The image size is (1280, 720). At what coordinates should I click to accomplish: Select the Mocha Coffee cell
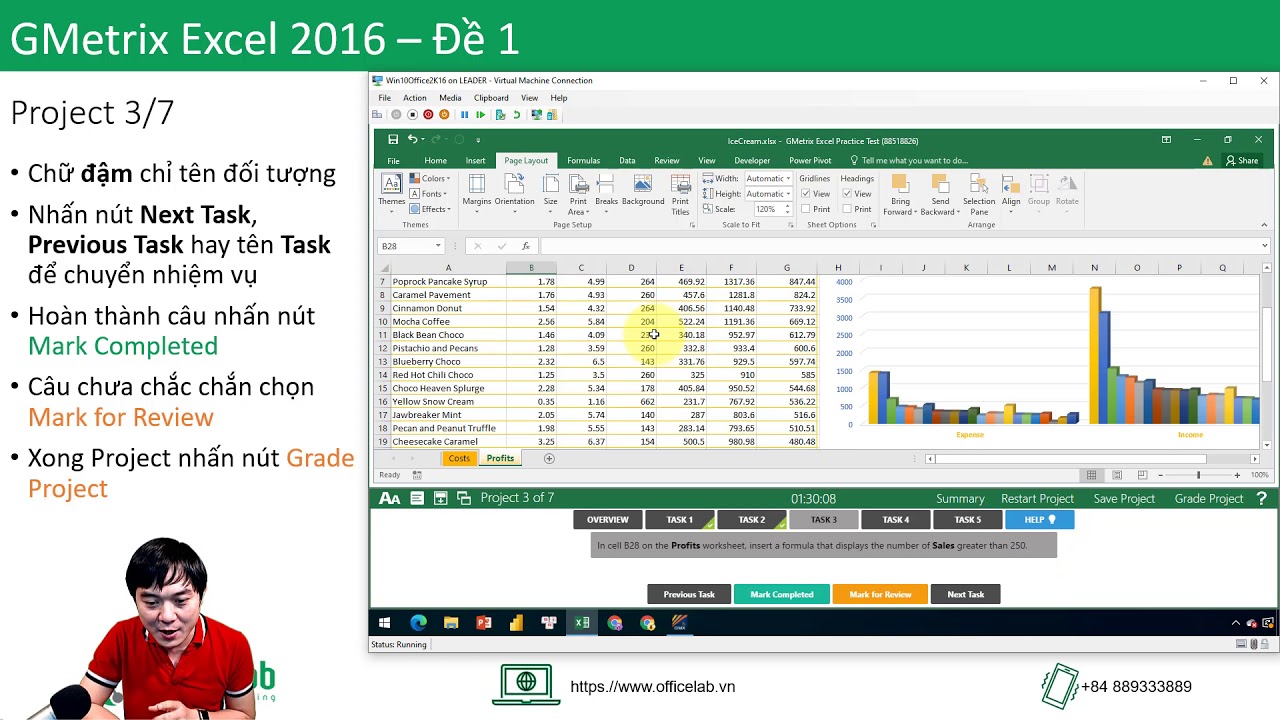point(448,322)
